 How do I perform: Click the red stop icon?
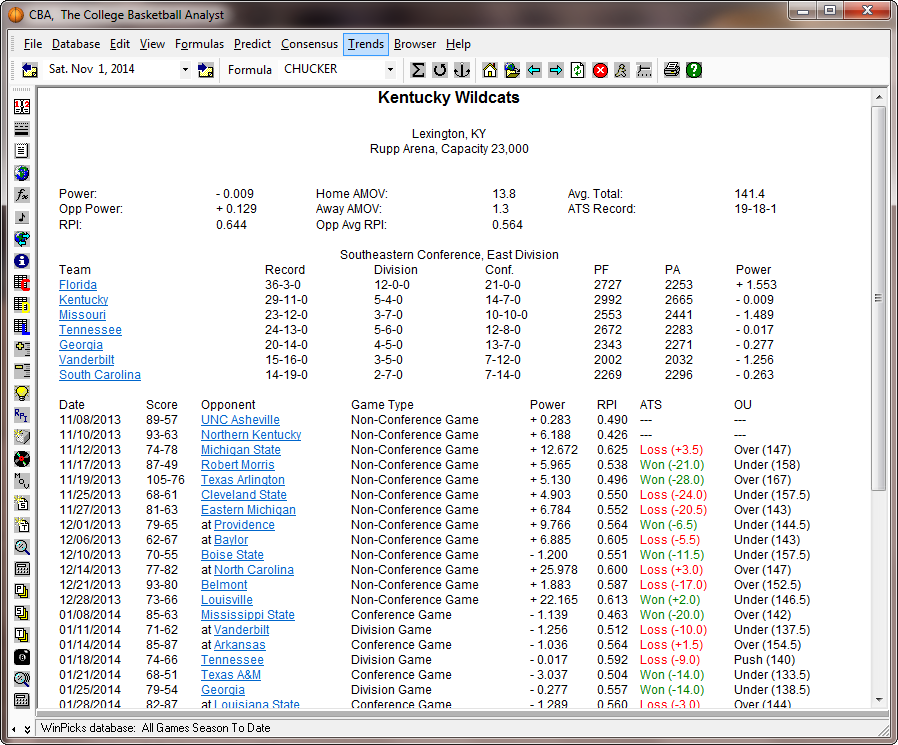coord(600,70)
